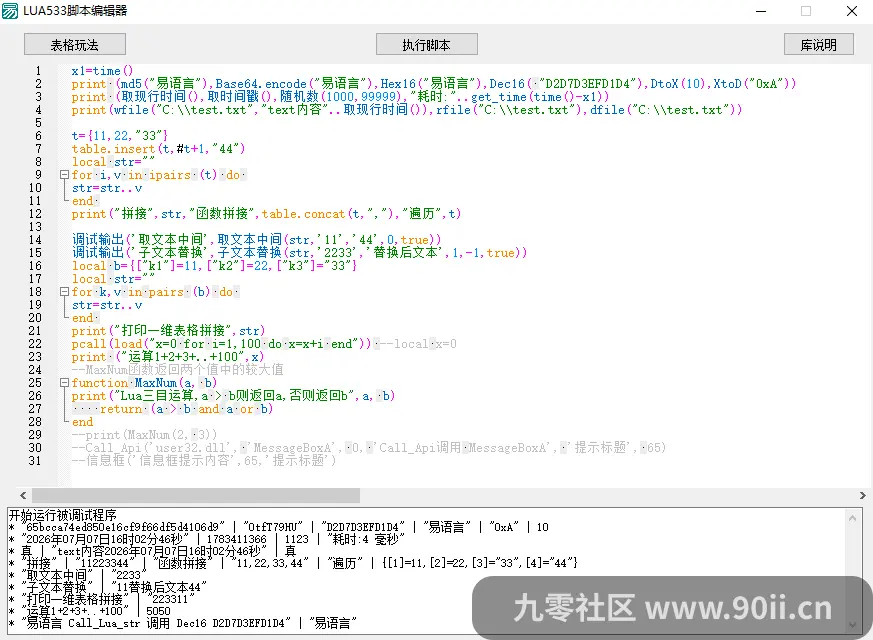Click the horizontal scrollbar thumb of code editor
Image resolution: width=873 pixels, height=640 pixels.
(x=196, y=495)
